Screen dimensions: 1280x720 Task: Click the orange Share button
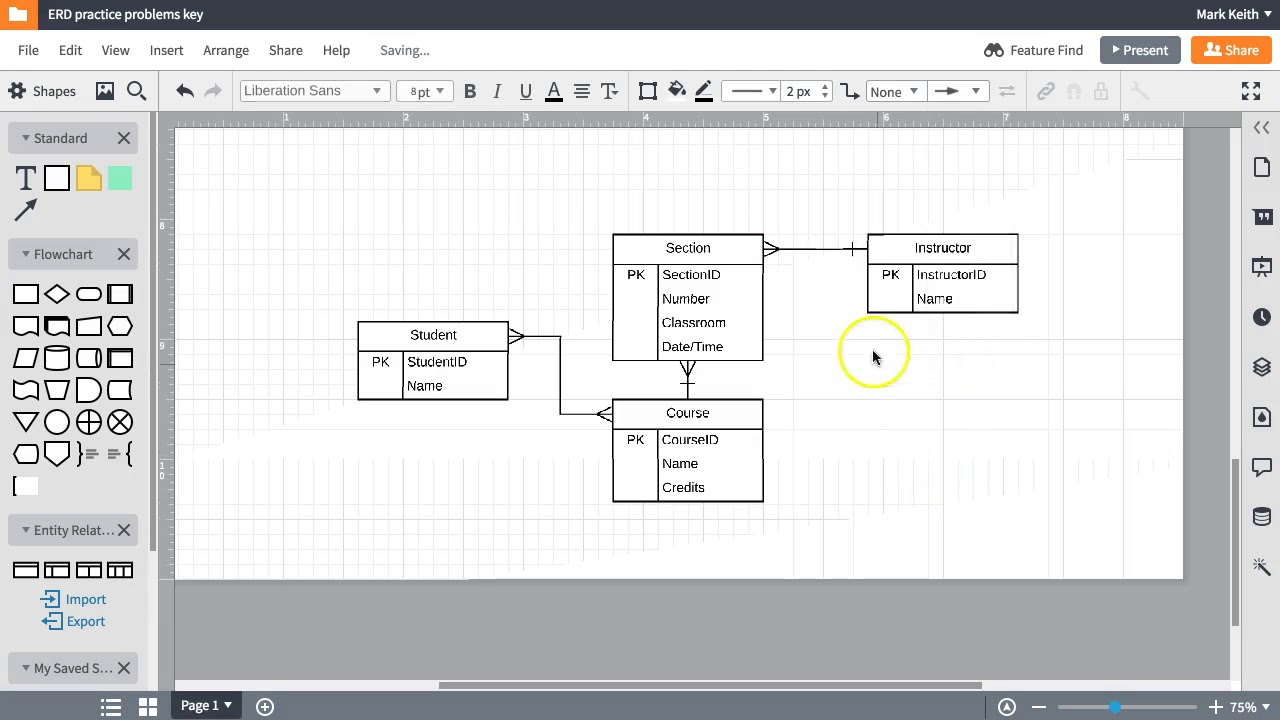(x=1231, y=50)
